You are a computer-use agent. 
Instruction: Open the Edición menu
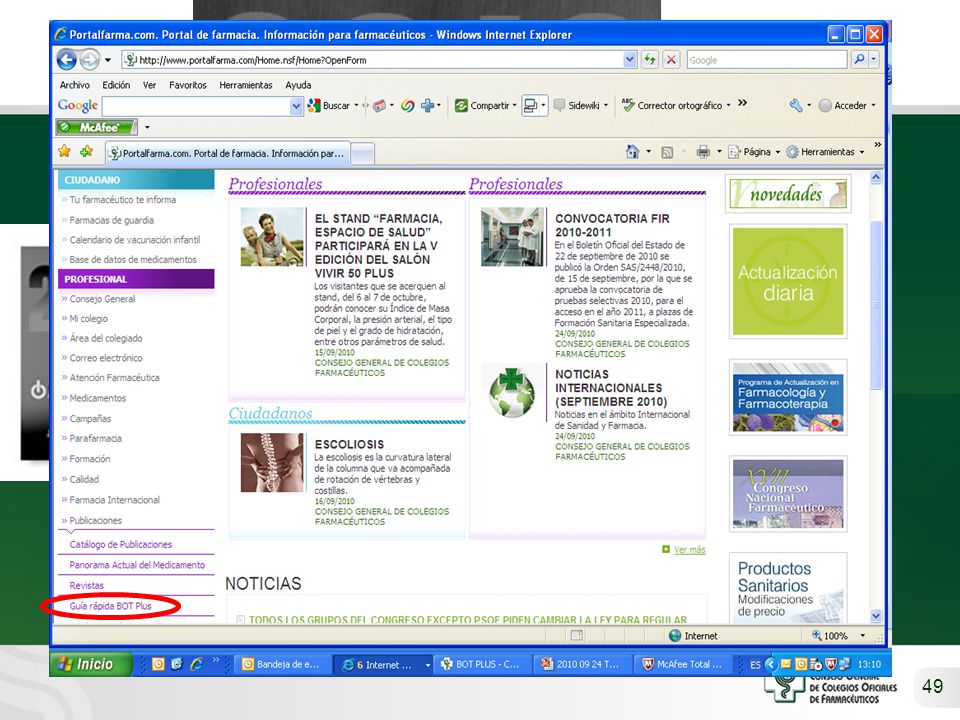[116, 85]
